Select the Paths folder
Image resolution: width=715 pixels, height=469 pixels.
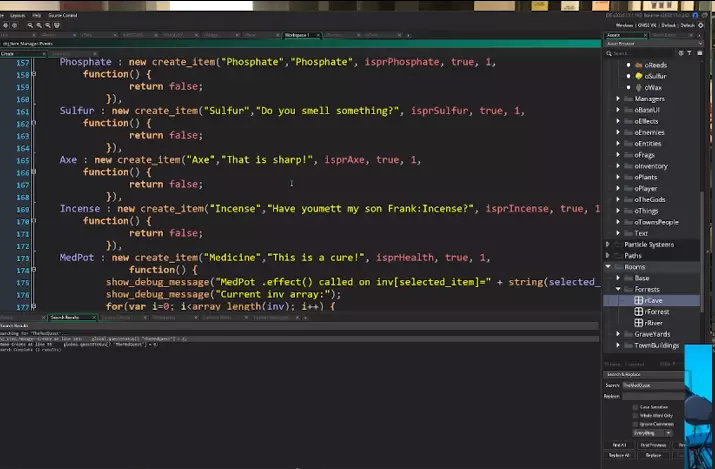coord(633,256)
